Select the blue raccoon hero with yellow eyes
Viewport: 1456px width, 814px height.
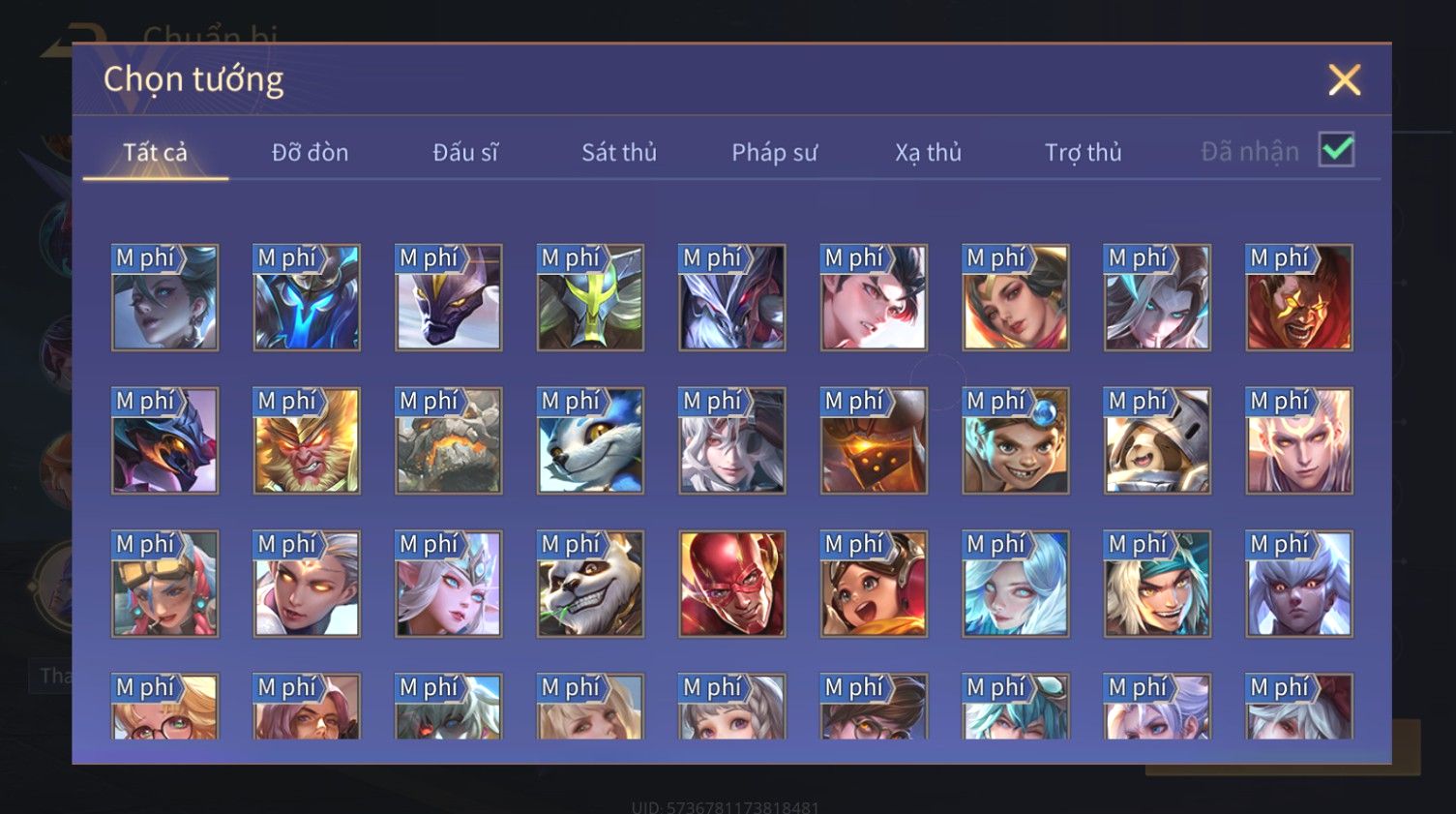[x=590, y=440]
